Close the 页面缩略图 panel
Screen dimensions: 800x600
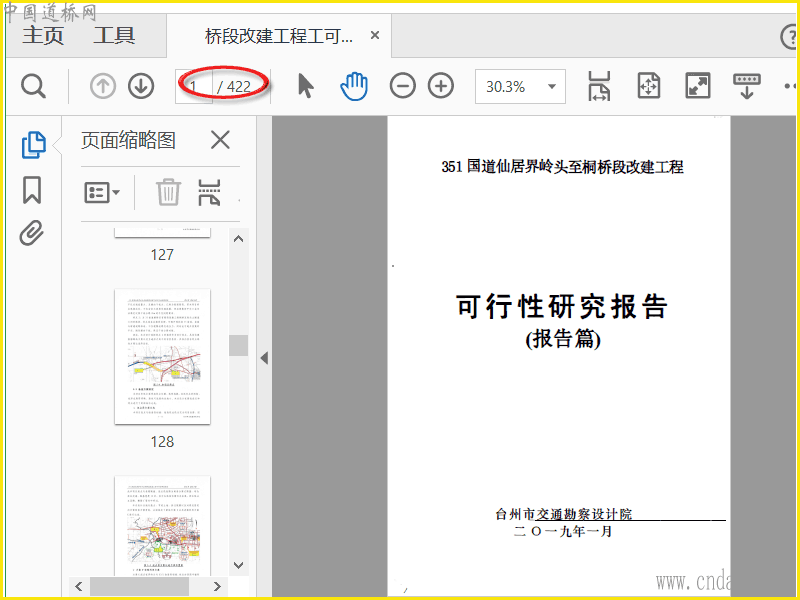pos(220,139)
